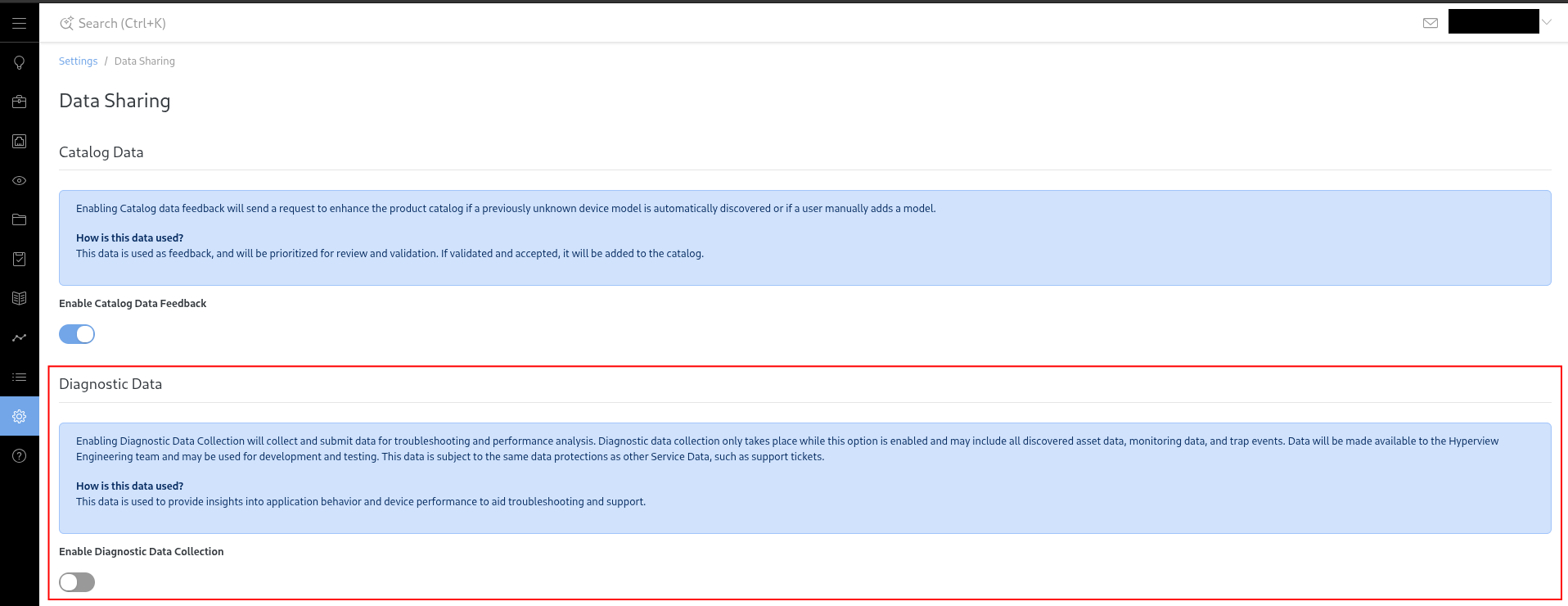Image resolution: width=1568 pixels, height=606 pixels.
Task: Click the Catalog Data section heading
Action: click(x=101, y=152)
